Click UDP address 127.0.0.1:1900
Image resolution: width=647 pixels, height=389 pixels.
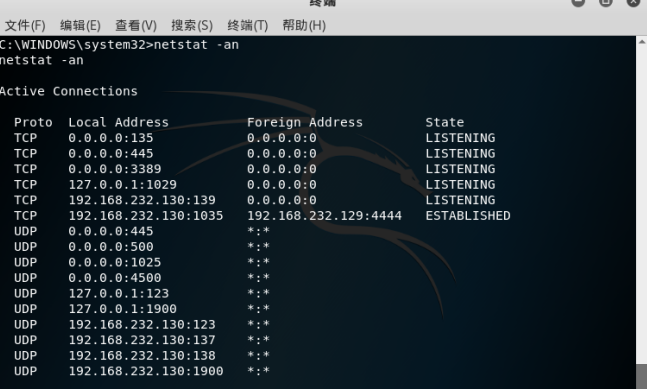(123, 309)
